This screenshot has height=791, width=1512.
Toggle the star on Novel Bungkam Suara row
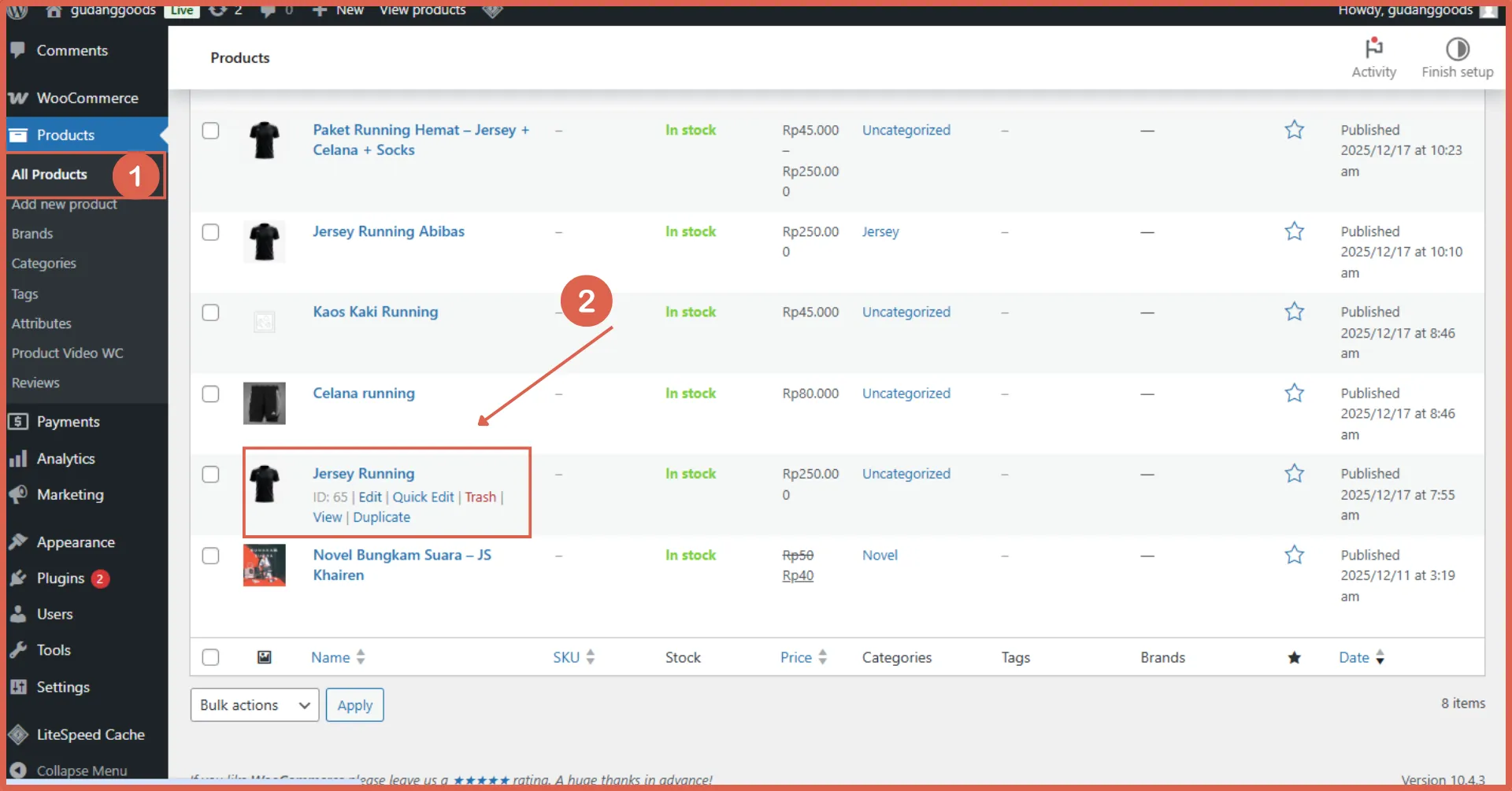click(x=1294, y=556)
